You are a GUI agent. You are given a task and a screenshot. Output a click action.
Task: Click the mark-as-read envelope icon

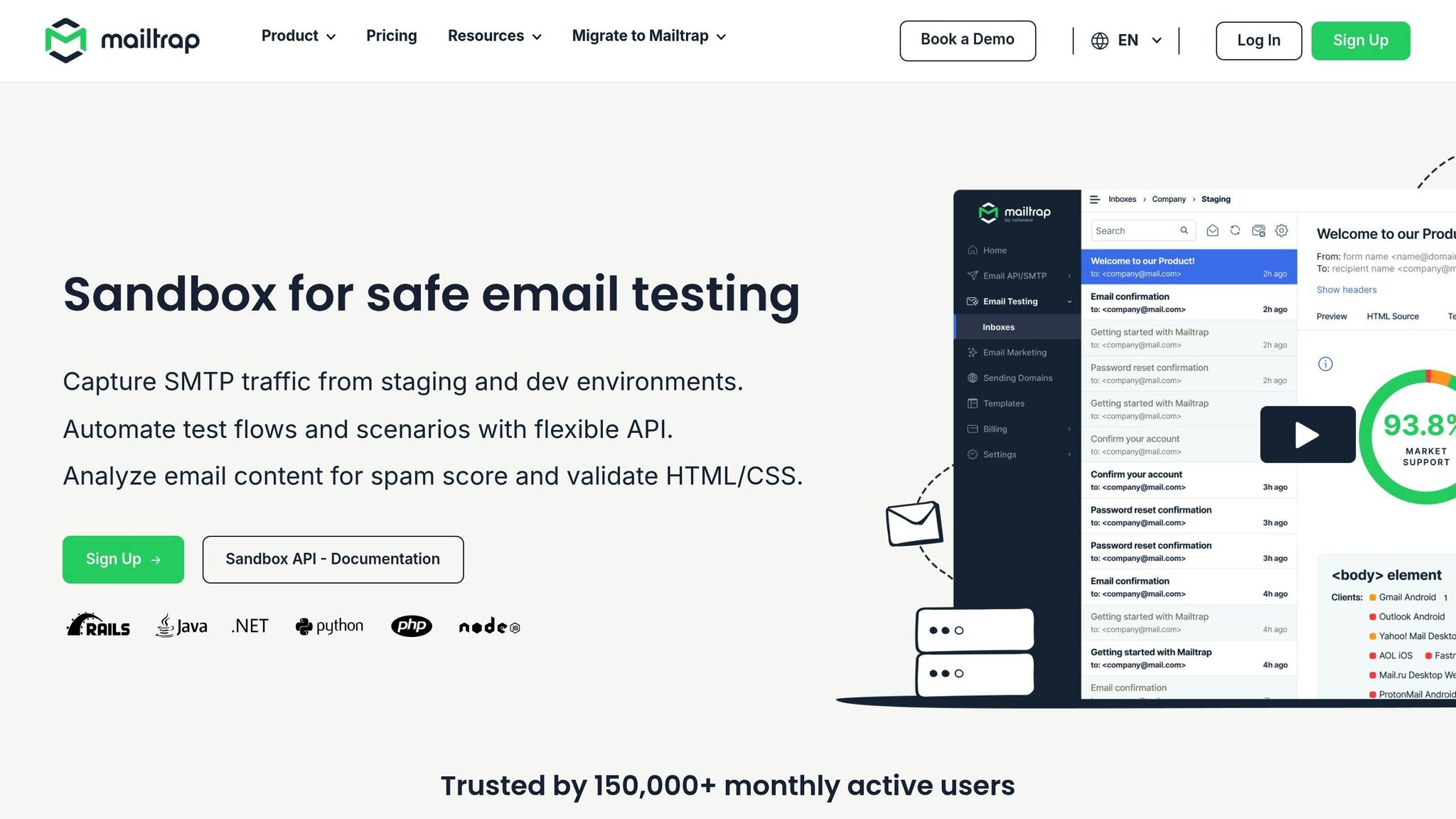[1213, 230]
